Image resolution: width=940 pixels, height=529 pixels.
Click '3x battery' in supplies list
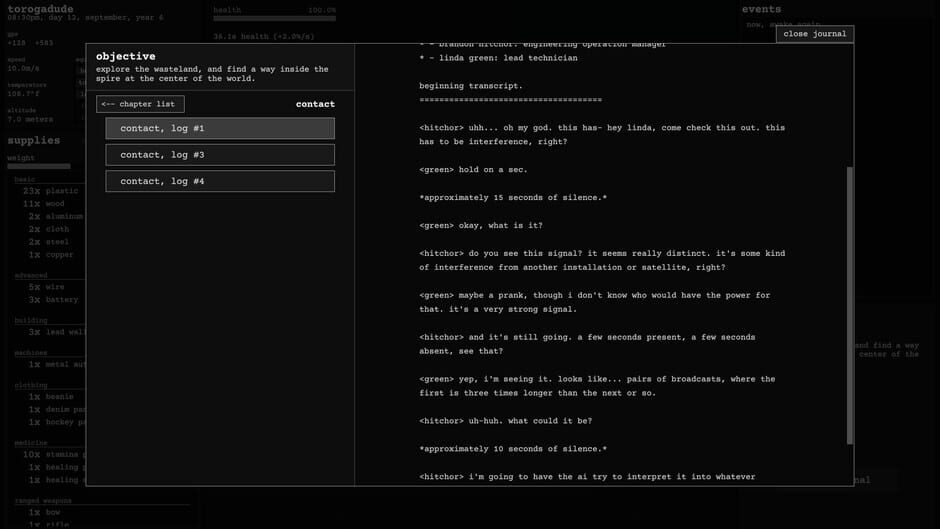[53, 300]
